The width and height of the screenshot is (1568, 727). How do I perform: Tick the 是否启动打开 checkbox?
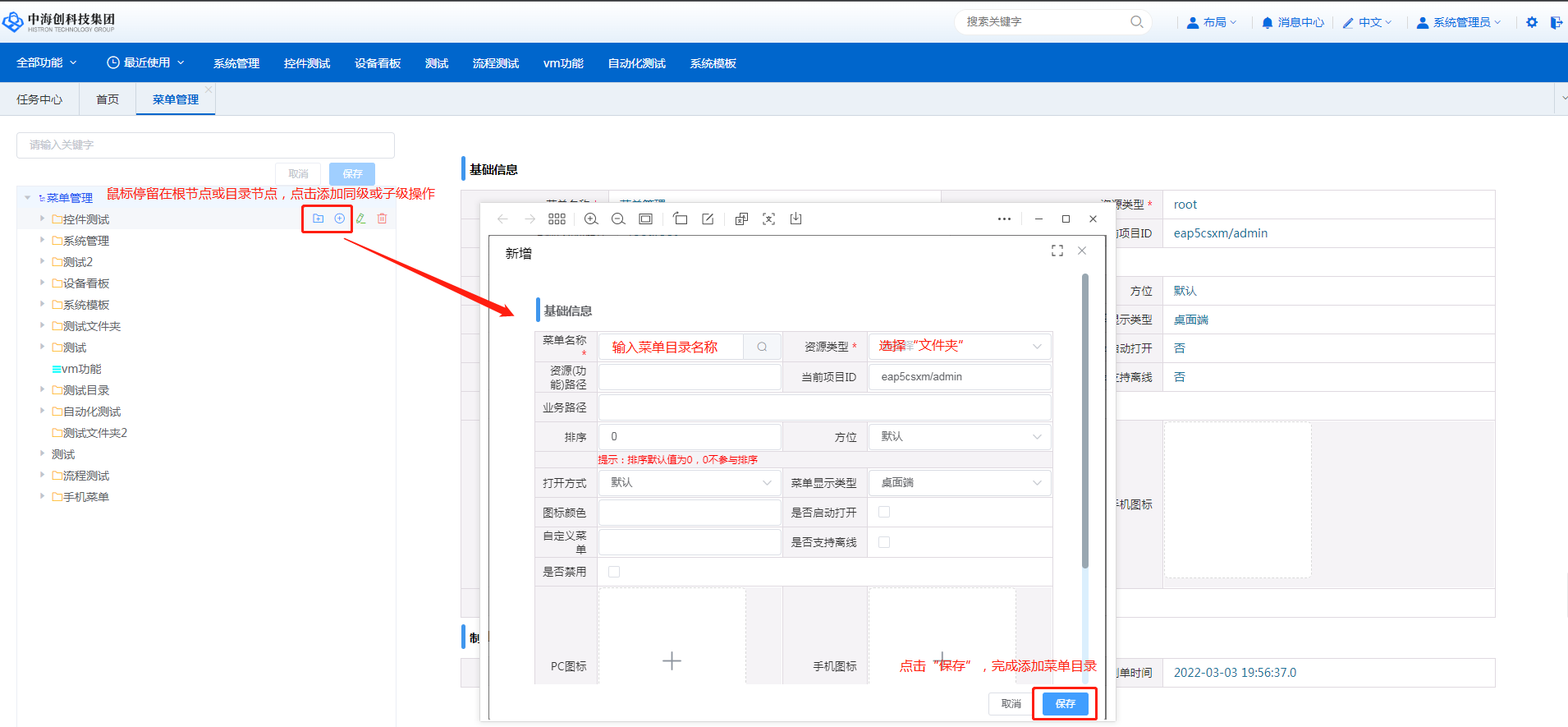tap(884, 512)
